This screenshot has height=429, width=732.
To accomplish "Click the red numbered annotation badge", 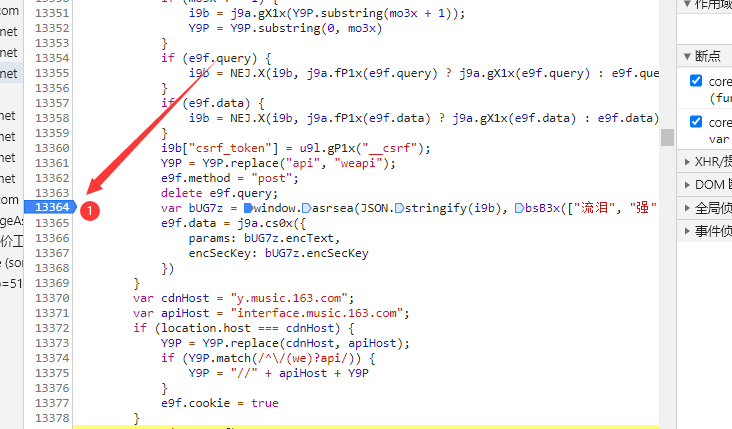I will [89, 211].
